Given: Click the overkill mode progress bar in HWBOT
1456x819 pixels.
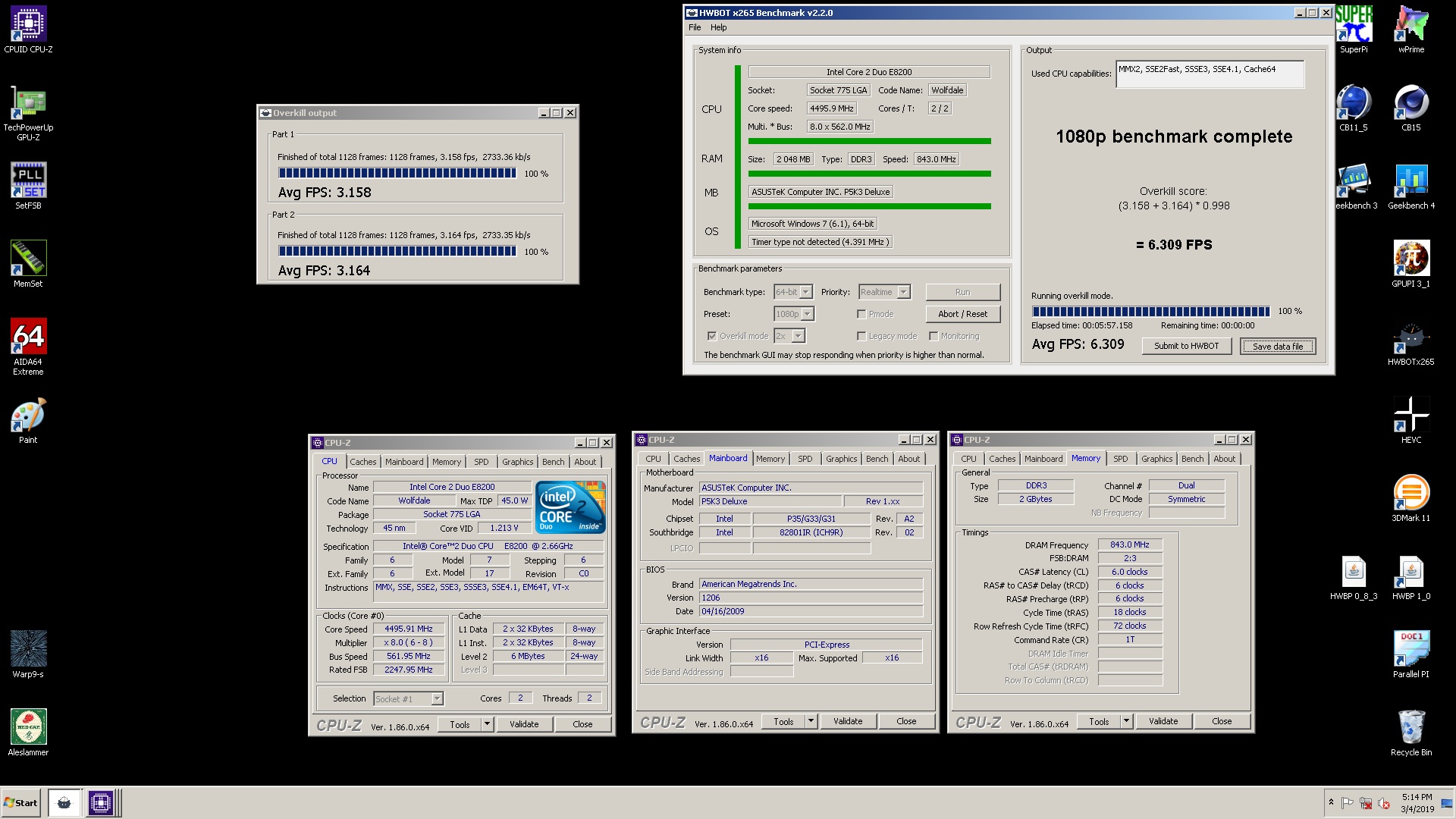Looking at the screenshot, I should (1150, 312).
